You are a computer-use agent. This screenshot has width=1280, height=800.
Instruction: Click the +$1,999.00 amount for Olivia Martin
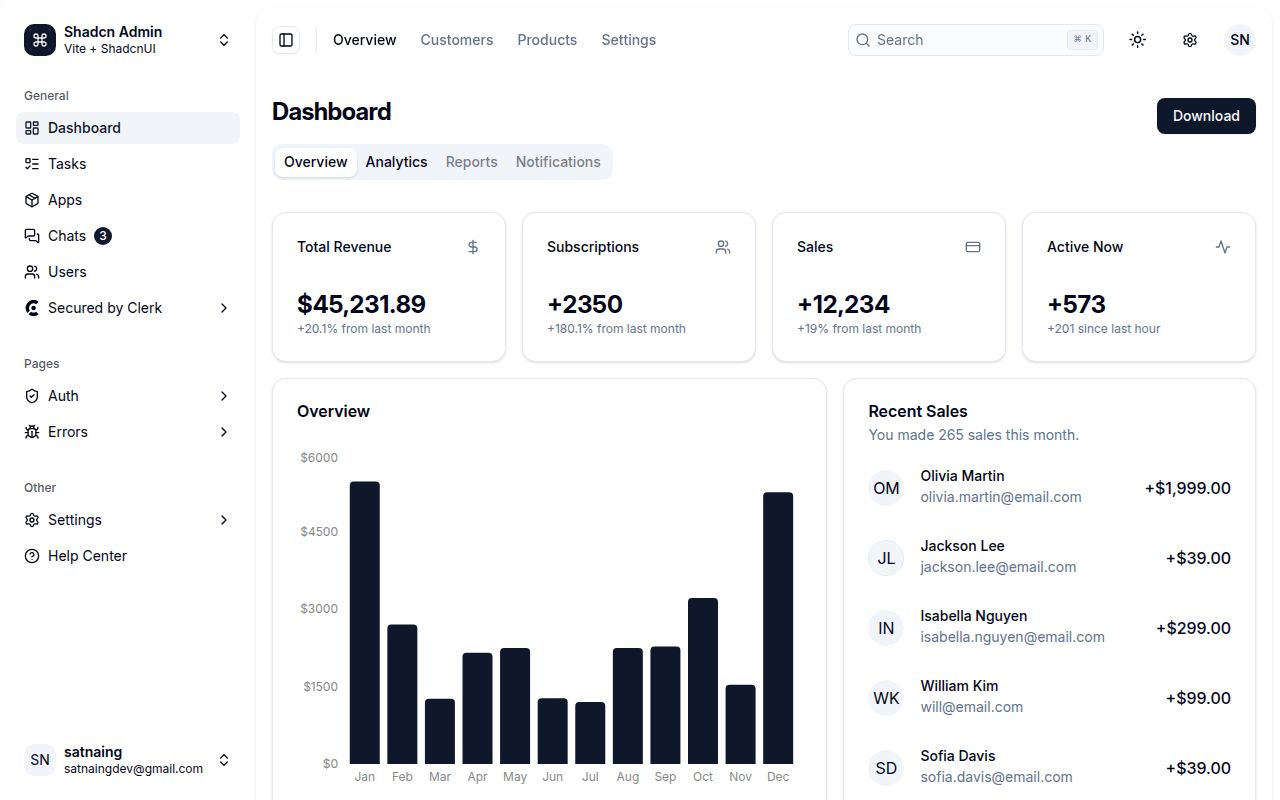tap(1188, 488)
